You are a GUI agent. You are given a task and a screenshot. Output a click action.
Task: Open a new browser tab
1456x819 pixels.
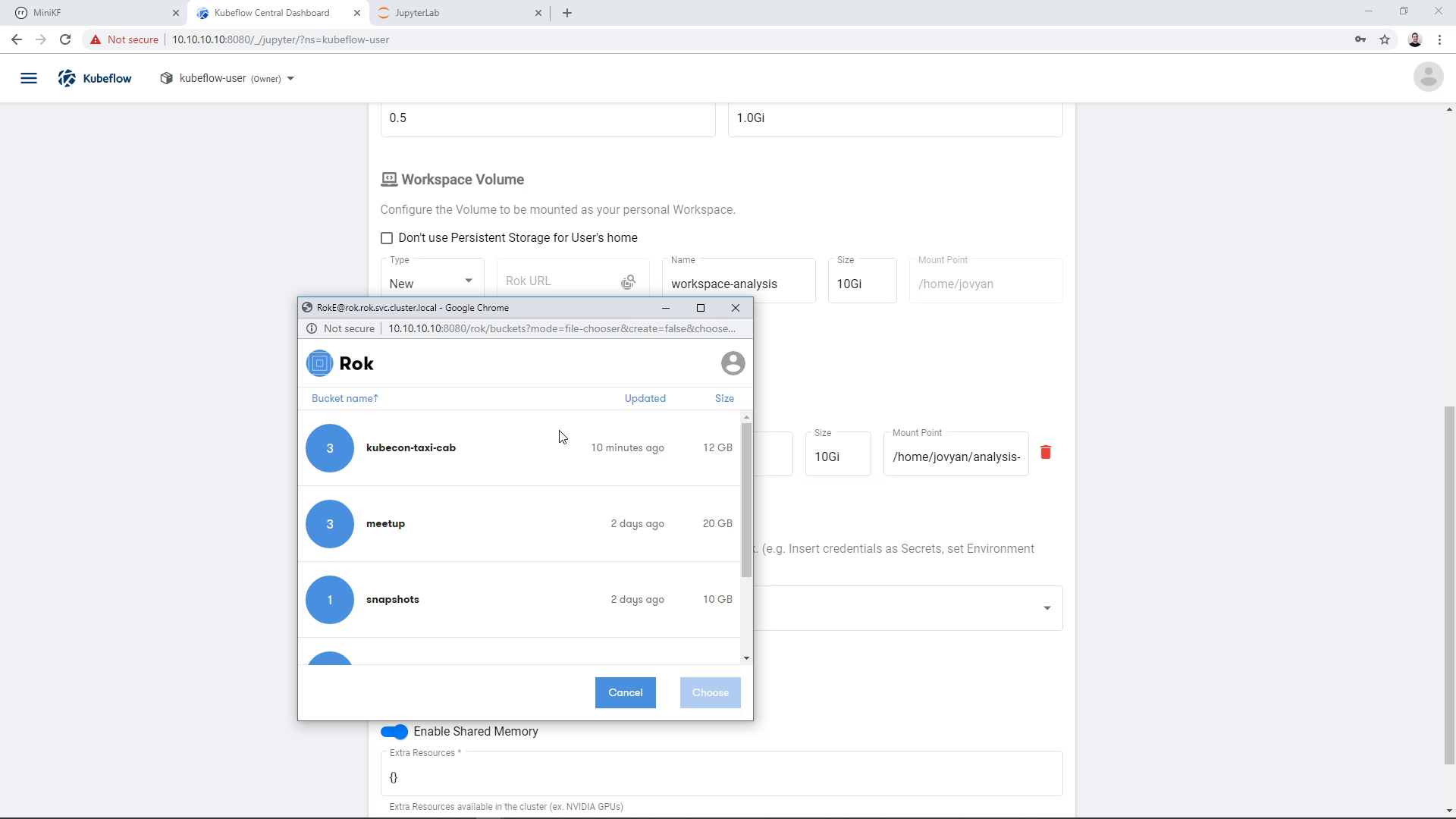coord(567,13)
